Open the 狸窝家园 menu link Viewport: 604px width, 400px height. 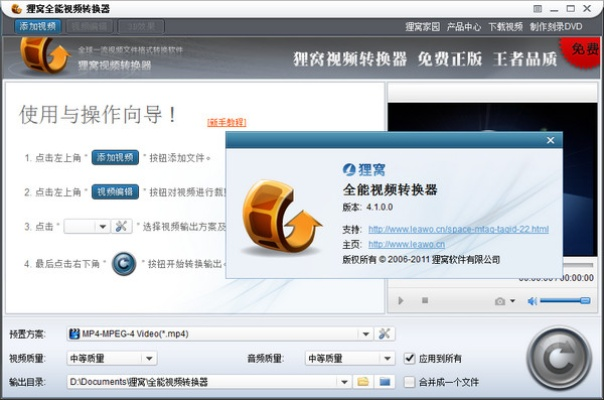point(422,27)
